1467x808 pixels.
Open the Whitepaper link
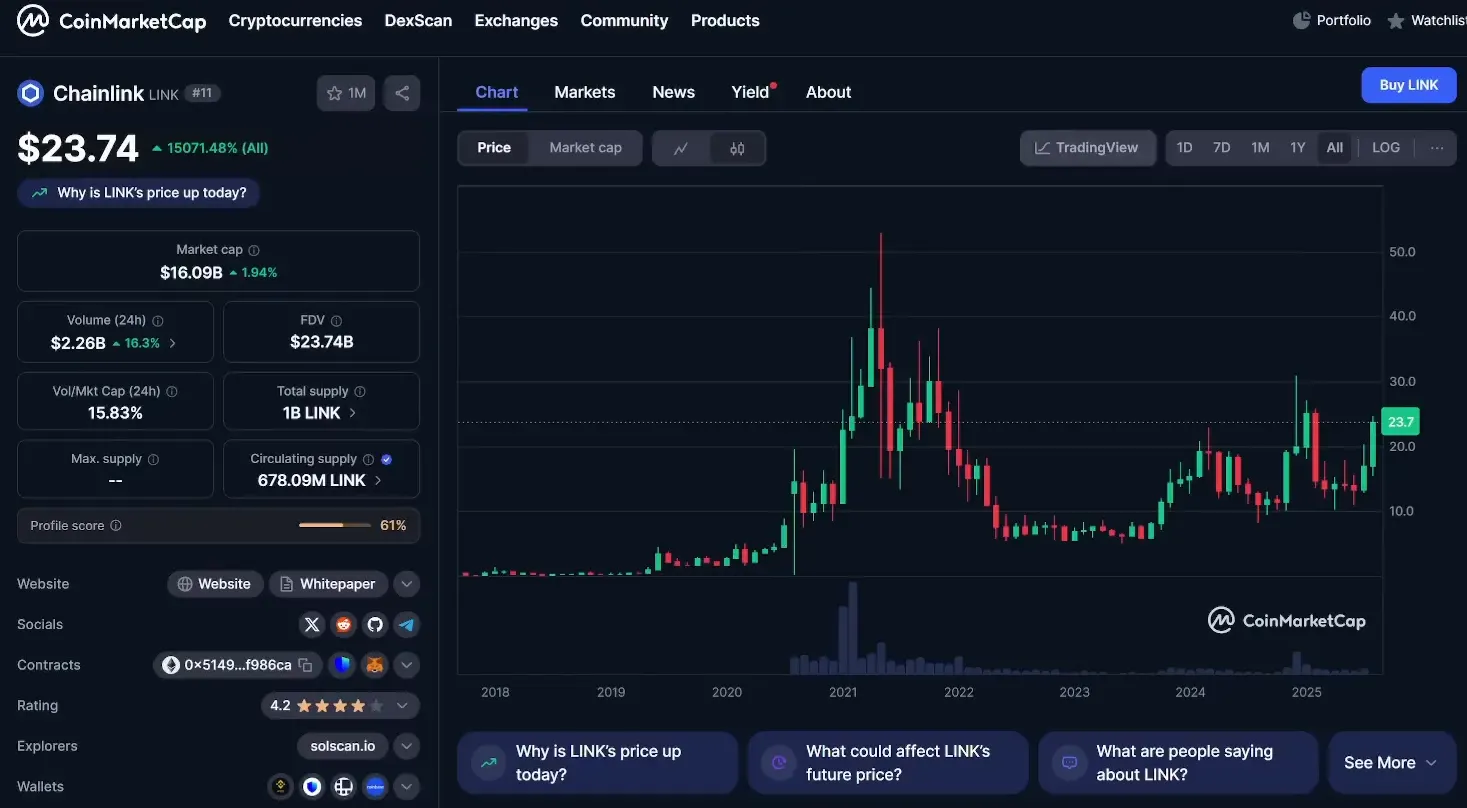(x=328, y=584)
